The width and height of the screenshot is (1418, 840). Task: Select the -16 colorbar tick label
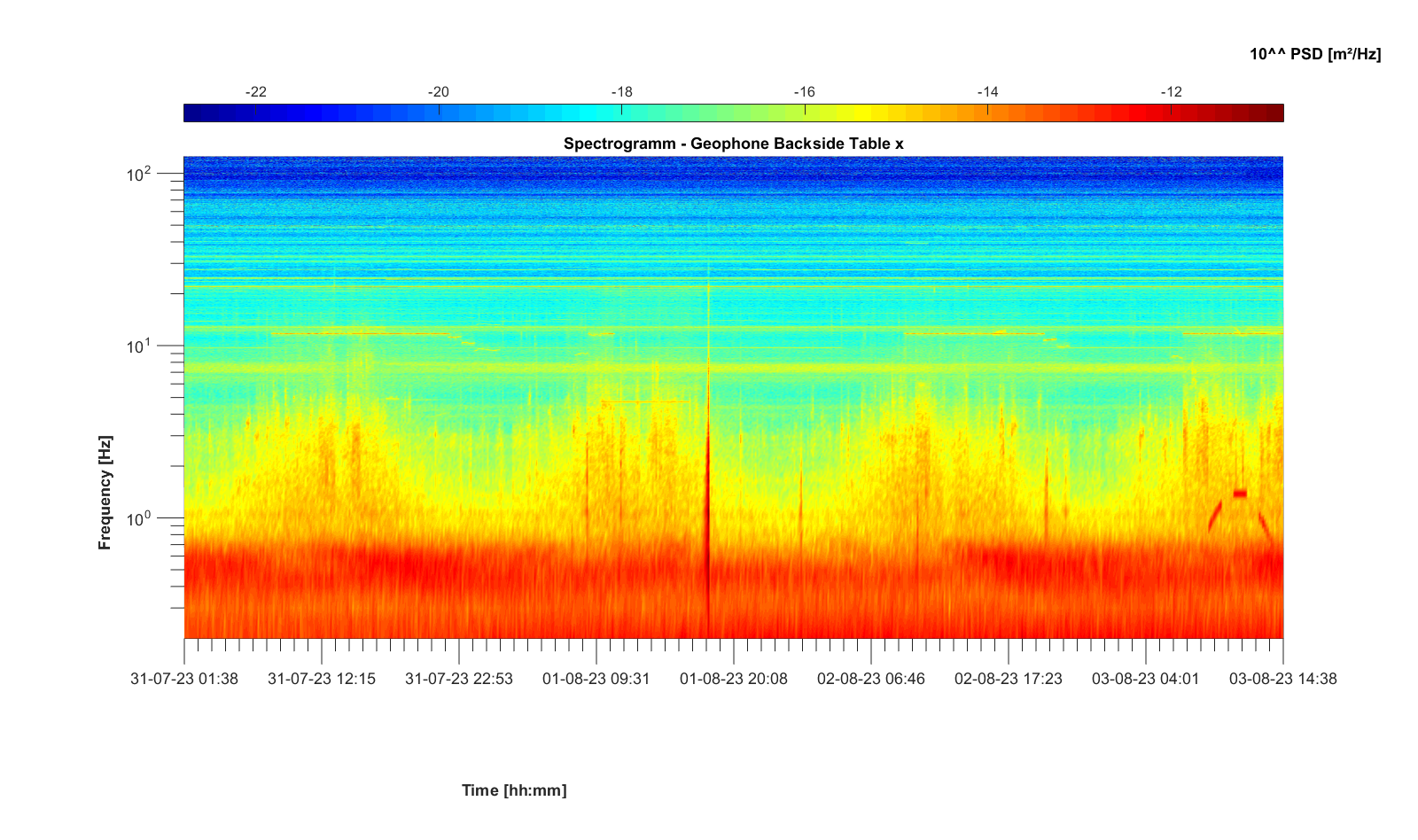click(x=804, y=92)
